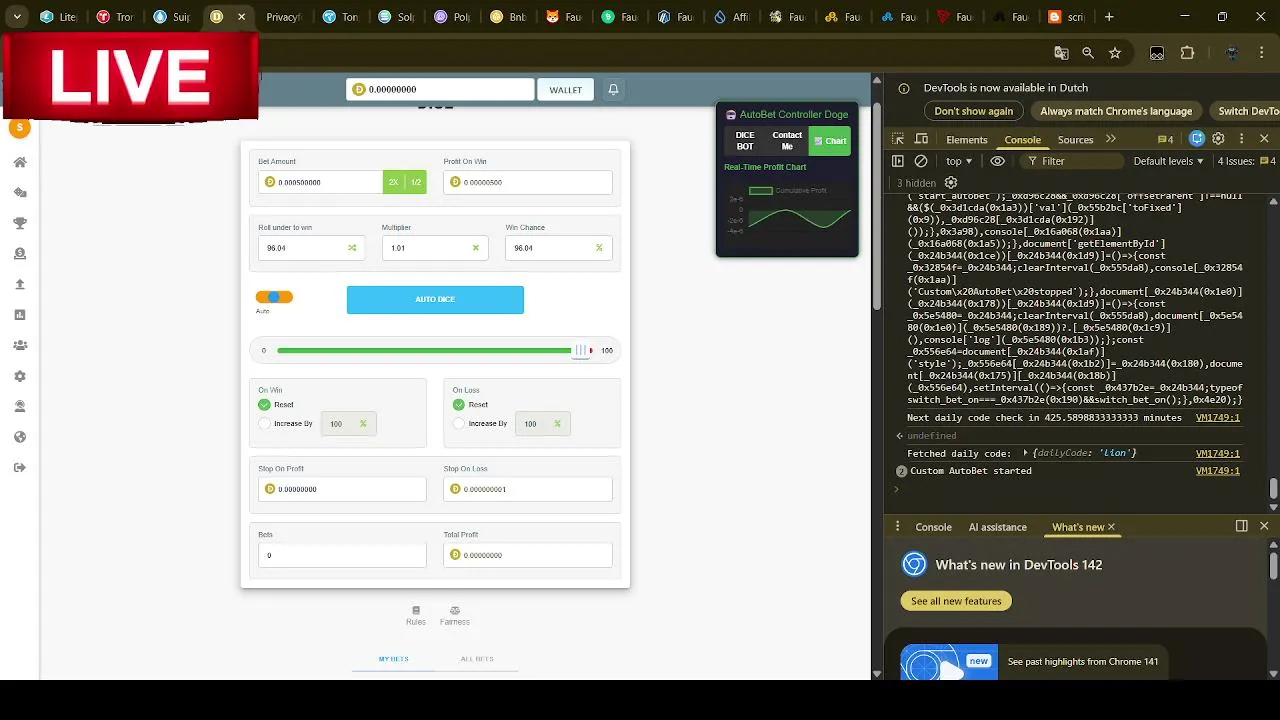
Task: Click the AUTO DICE button
Action: coord(435,299)
